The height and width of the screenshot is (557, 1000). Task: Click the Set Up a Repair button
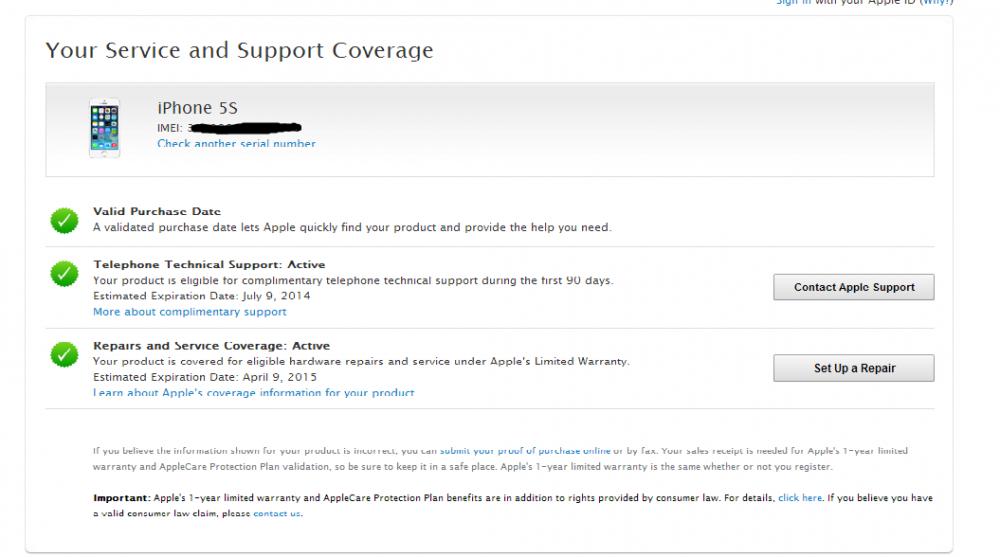coord(853,368)
